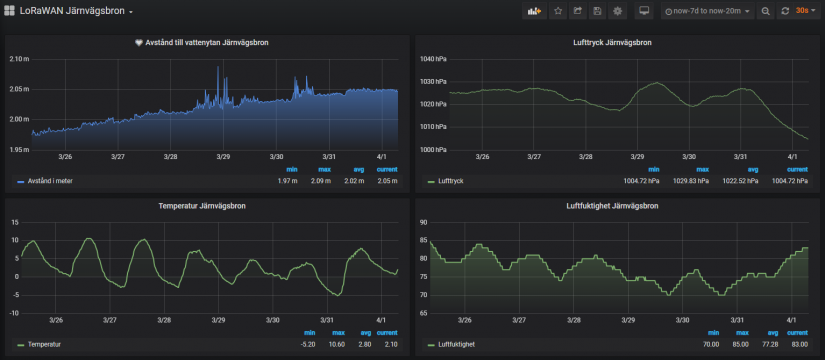Open the Grafana dashboards grid icon
This screenshot has height=360, width=825.
point(9,11)
